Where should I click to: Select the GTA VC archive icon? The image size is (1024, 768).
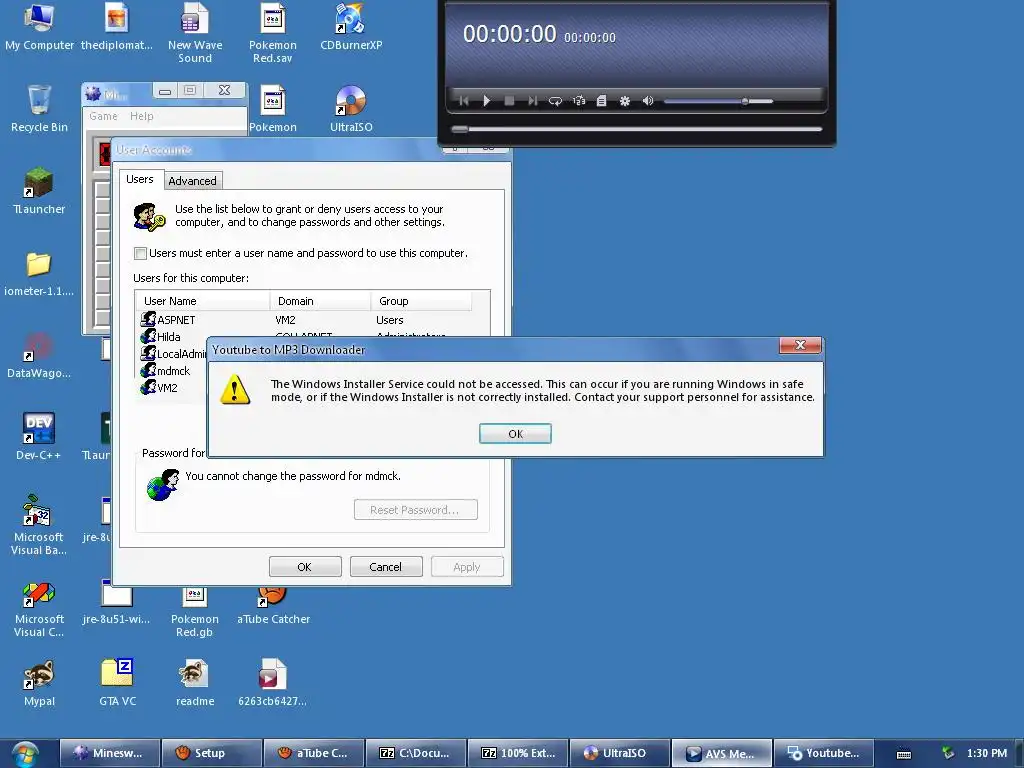(x=118, y=683)
